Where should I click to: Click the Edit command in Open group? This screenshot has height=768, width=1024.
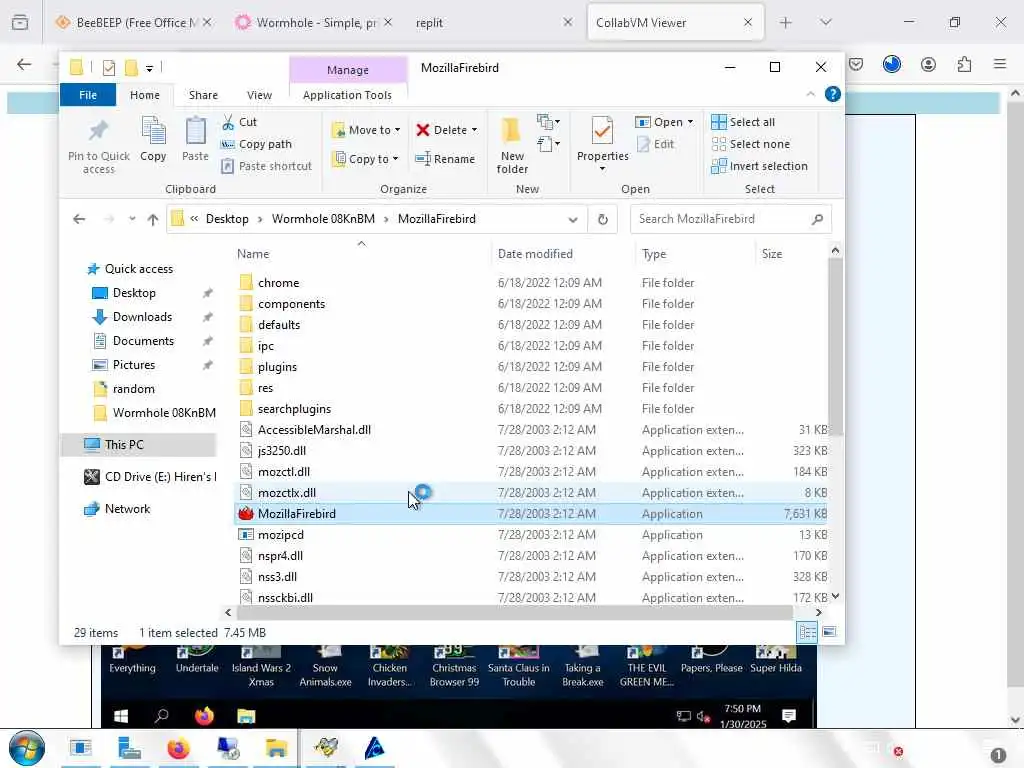[x=655, y=144]
